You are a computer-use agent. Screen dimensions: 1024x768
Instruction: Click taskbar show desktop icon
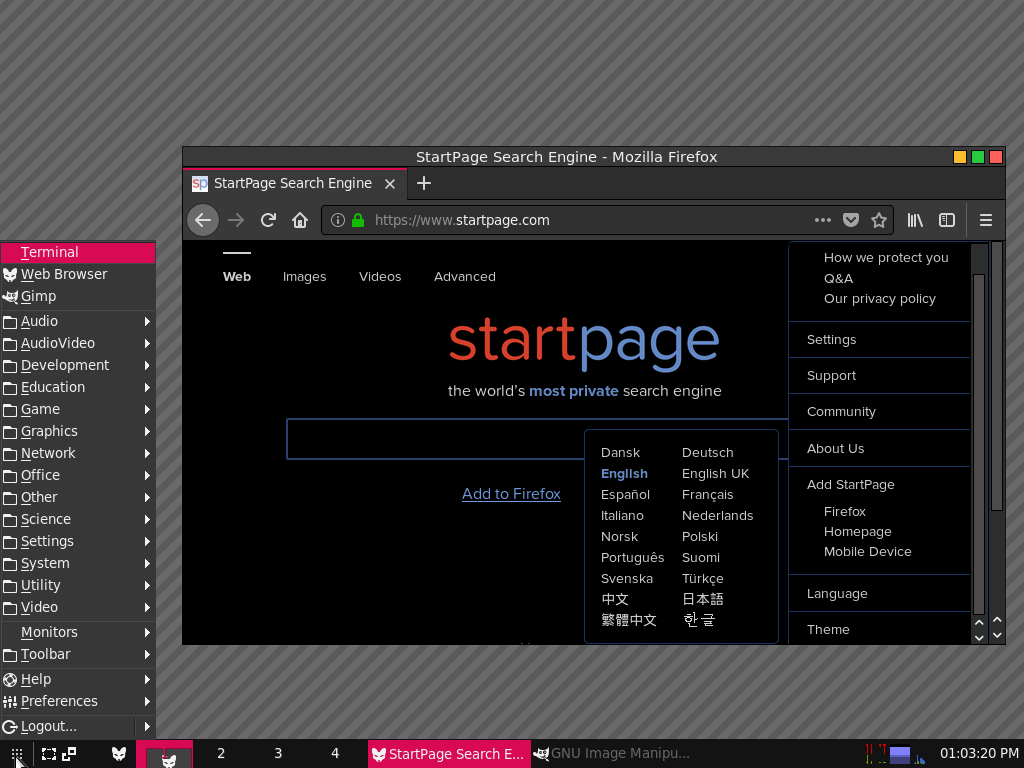[x=49, y=754]
